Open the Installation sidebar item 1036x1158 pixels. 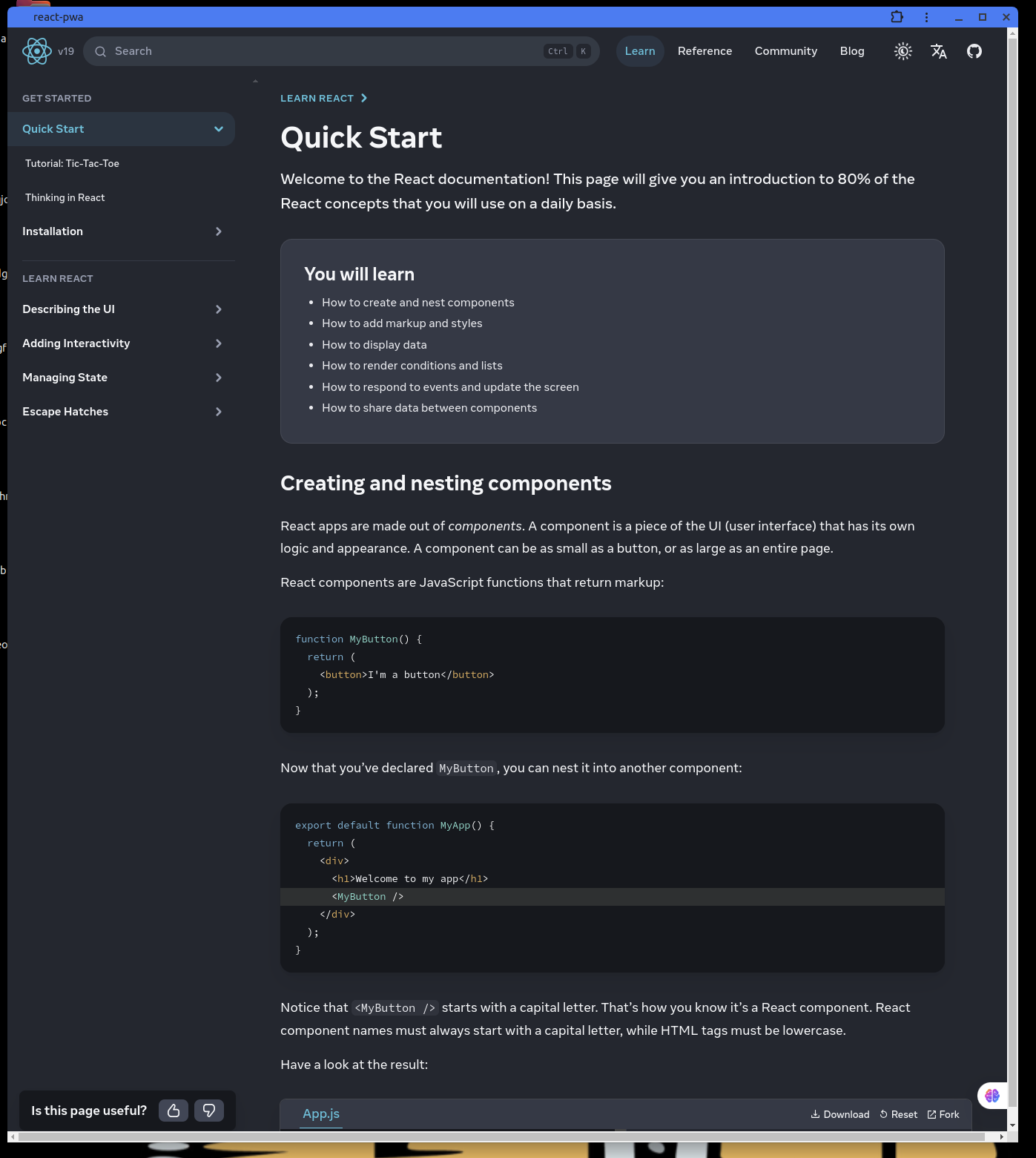pos(121,231)
